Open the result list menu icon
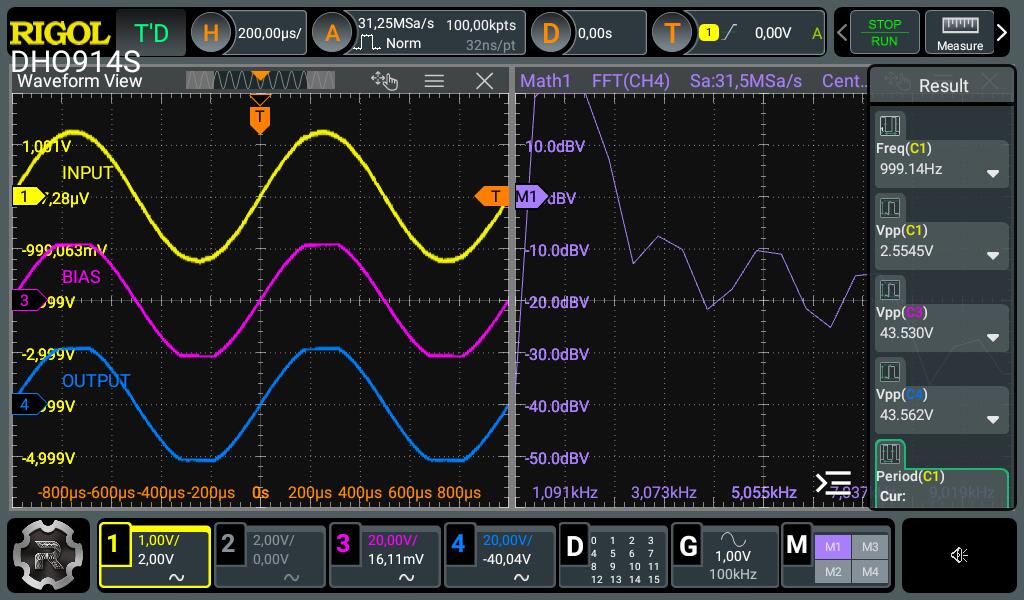This screenshot has height=600, width=1024. (x=833, y=483)
